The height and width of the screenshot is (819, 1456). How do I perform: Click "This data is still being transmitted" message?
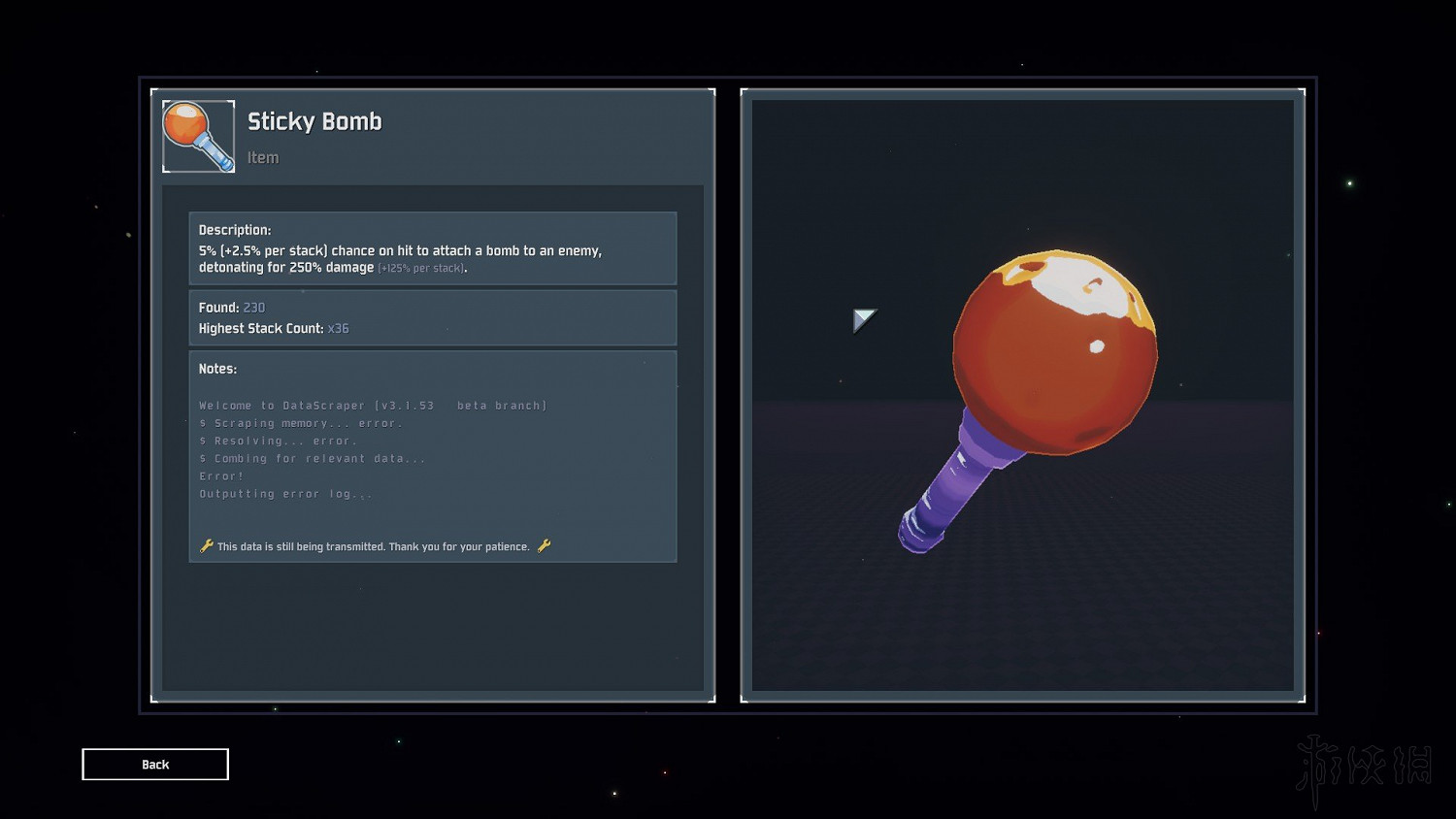(x=374, y=546)
